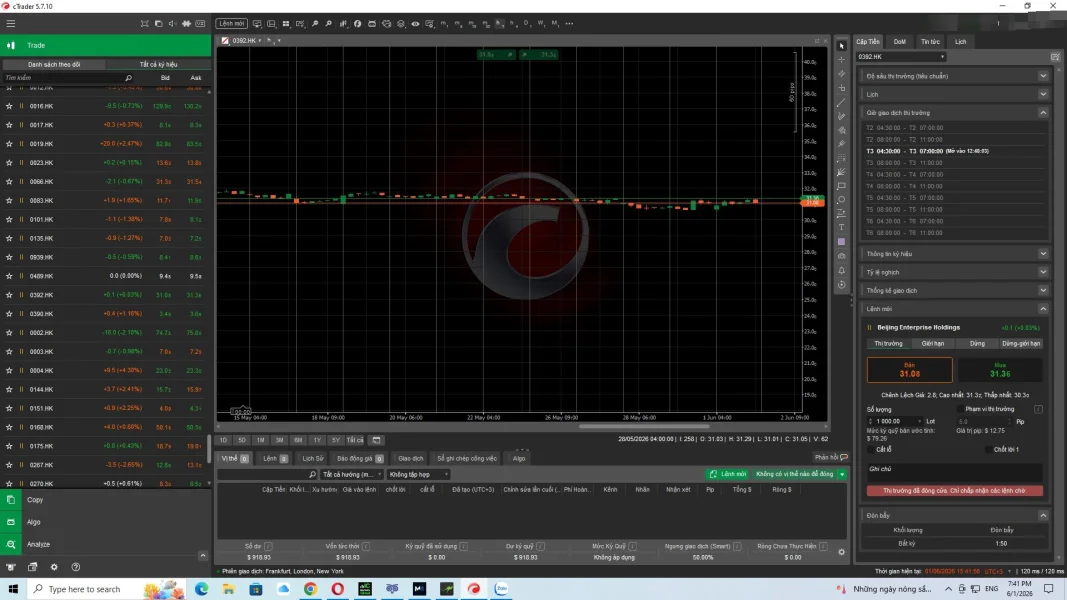Open Copy section in sidebar
Screen dimensions: 1067x600
coord(105,499)
